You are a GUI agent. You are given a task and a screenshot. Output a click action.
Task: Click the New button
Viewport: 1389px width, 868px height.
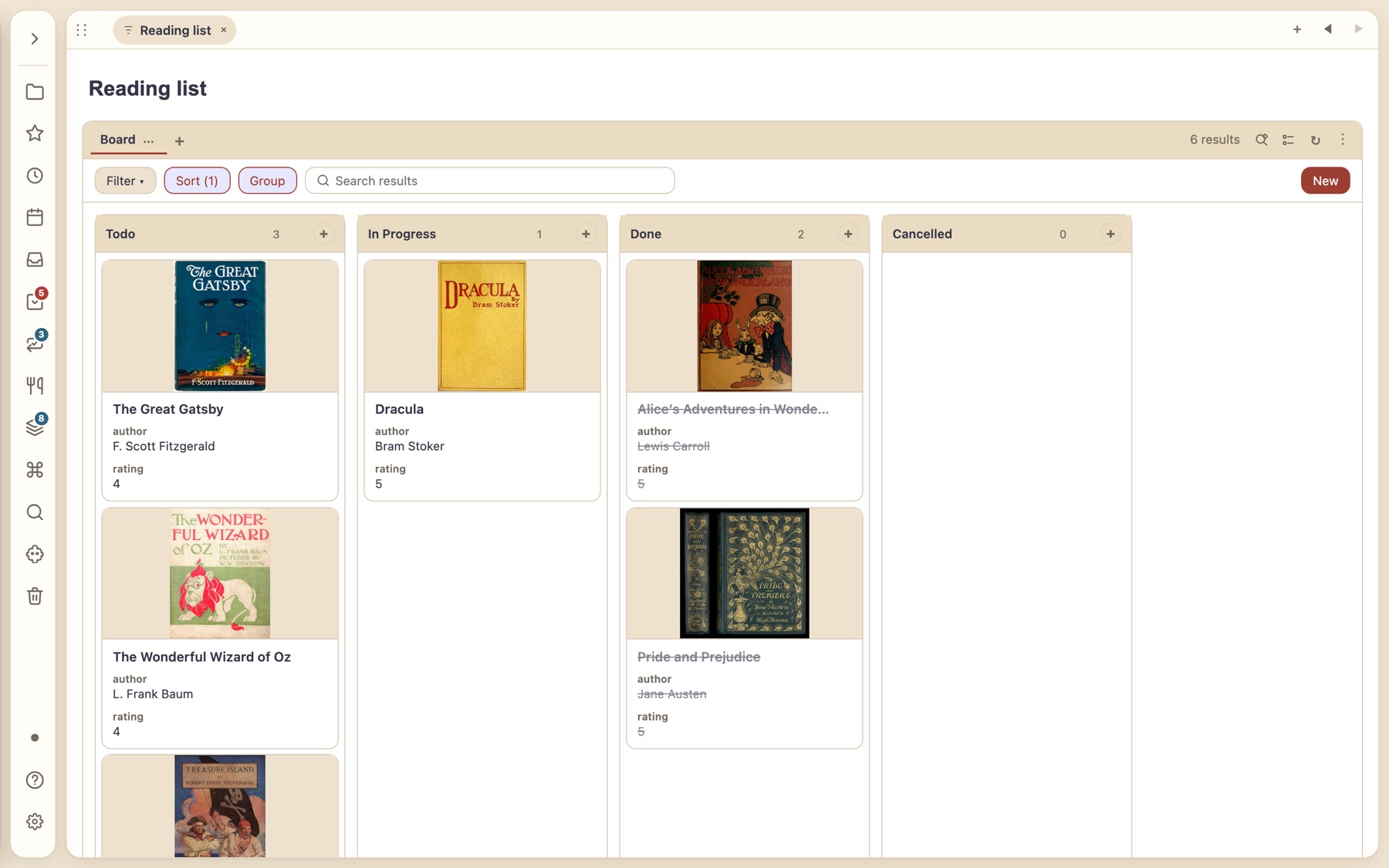[1325, 181]
